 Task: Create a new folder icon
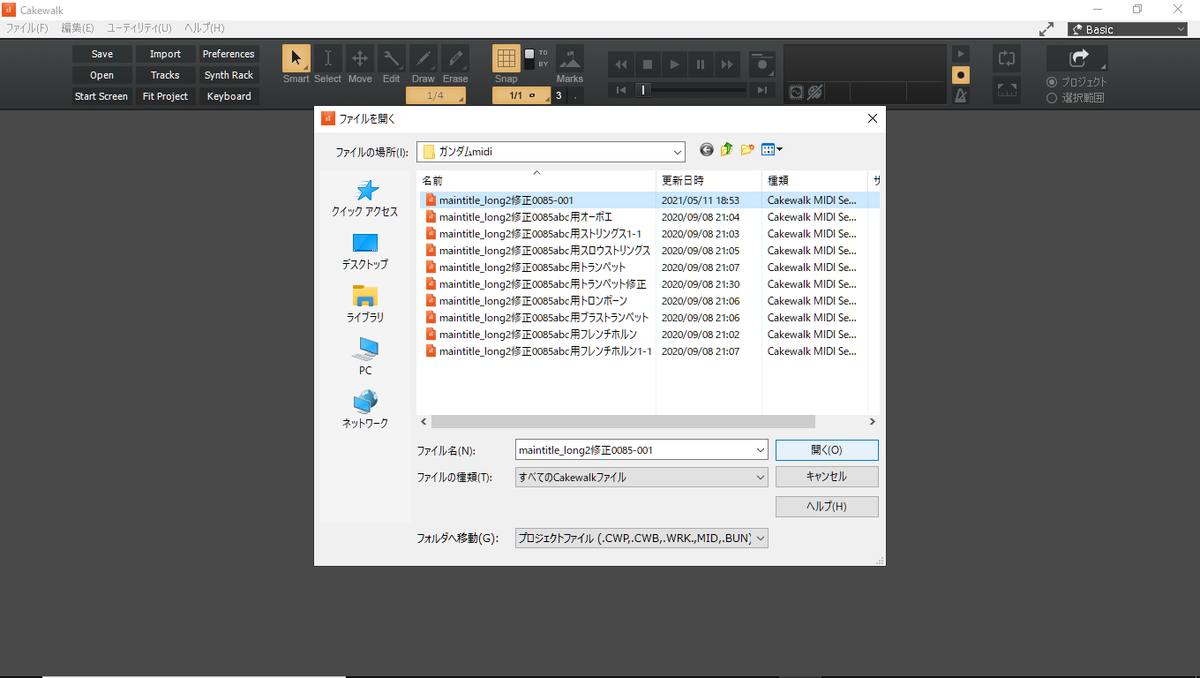[747, 150]
